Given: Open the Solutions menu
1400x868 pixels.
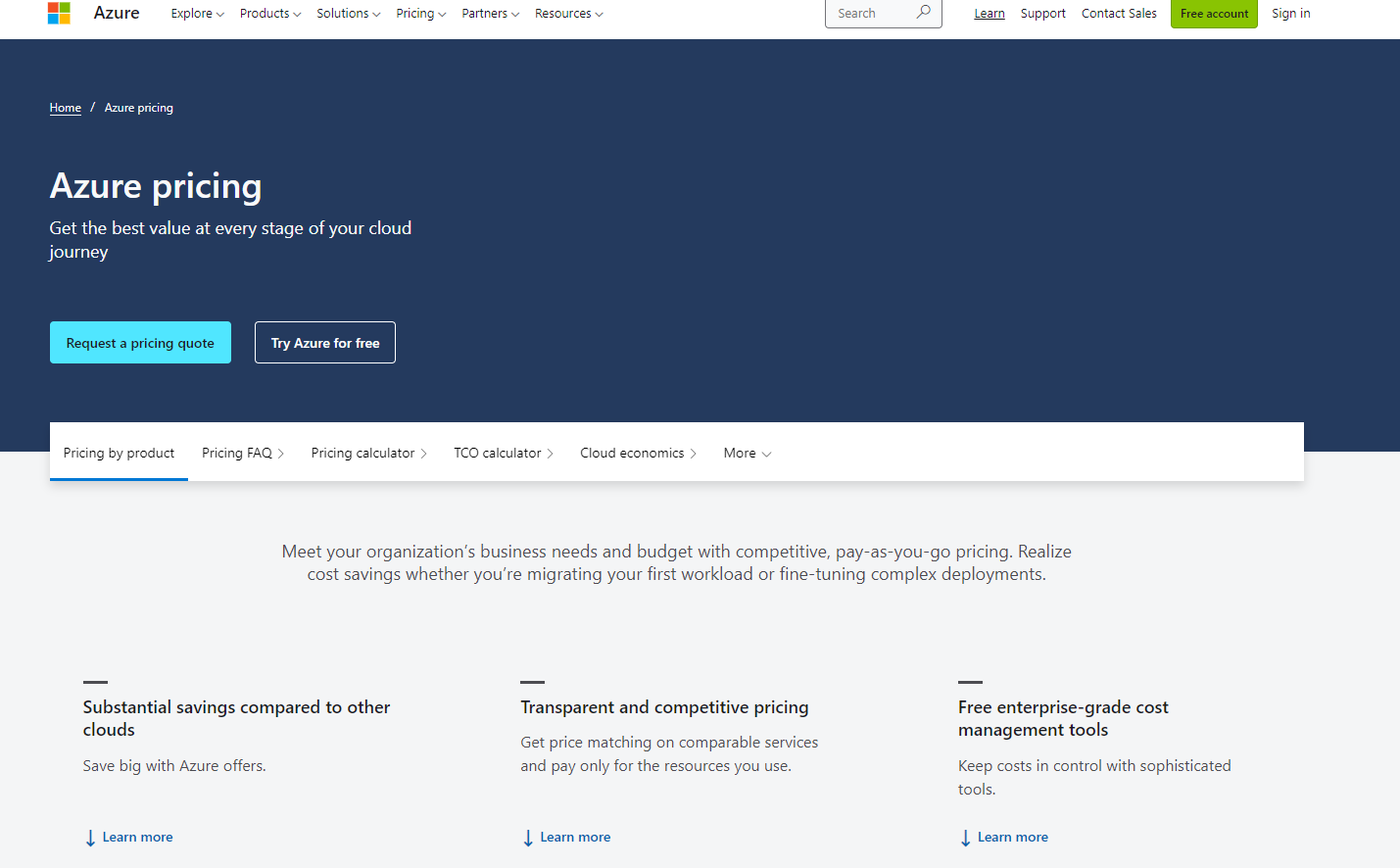Looking at the screenshot, I should click(x=348, y=13).
